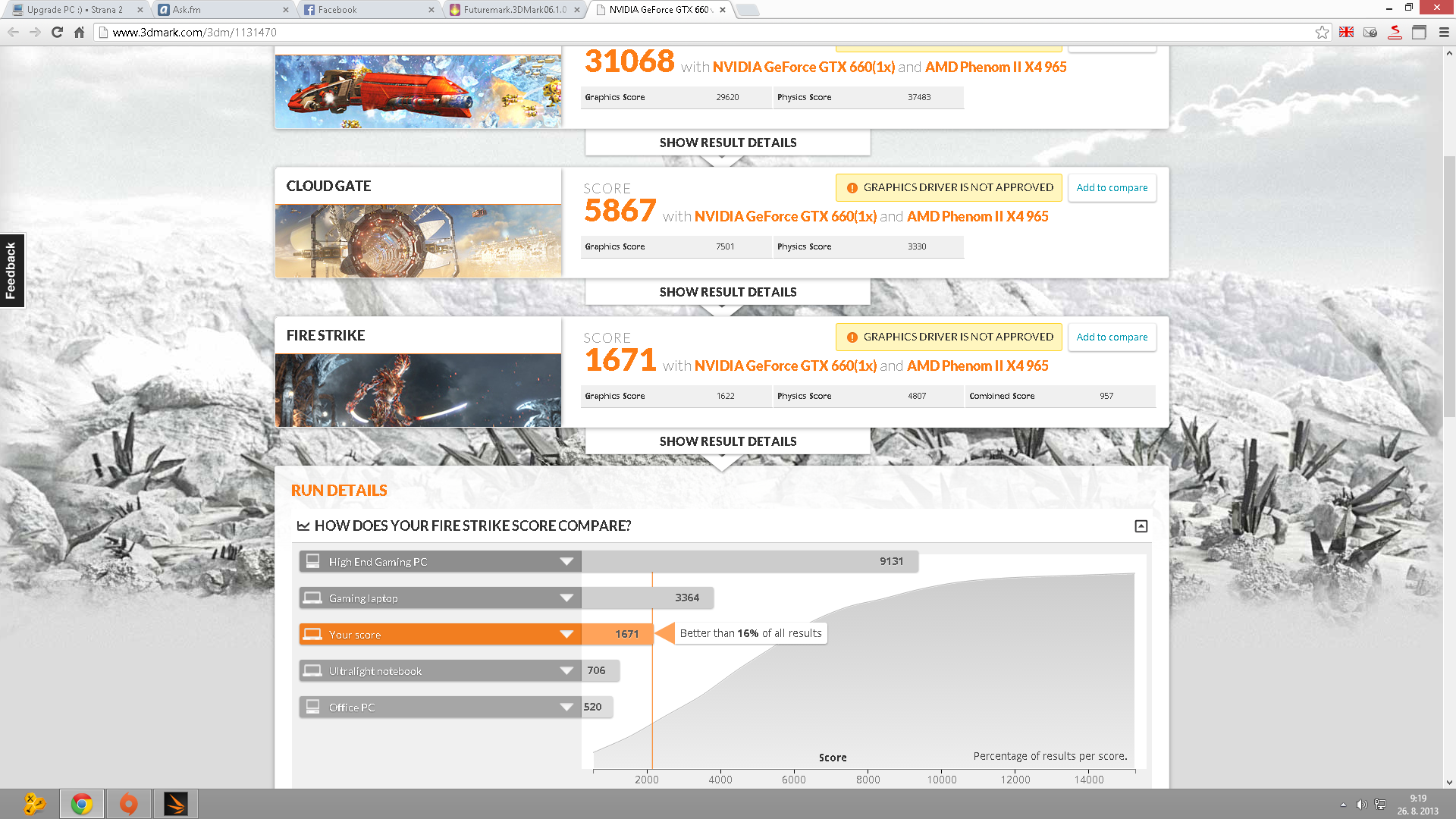The height and width of the screenshot is (819, 1456).
Task: Go to the browser home page
Action: tap(79, 32)
